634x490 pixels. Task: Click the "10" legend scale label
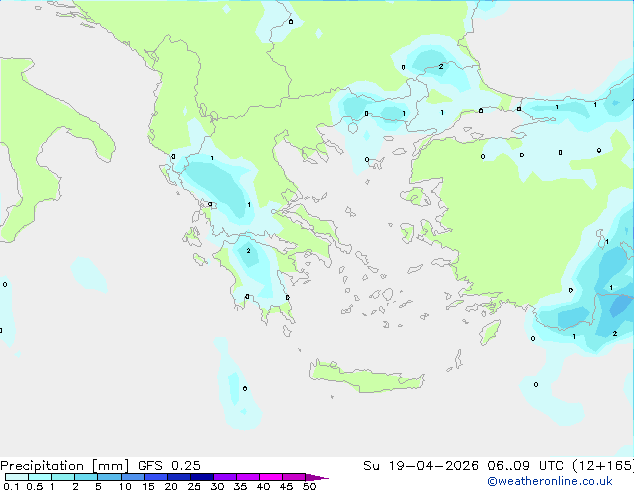pos(125,486)
